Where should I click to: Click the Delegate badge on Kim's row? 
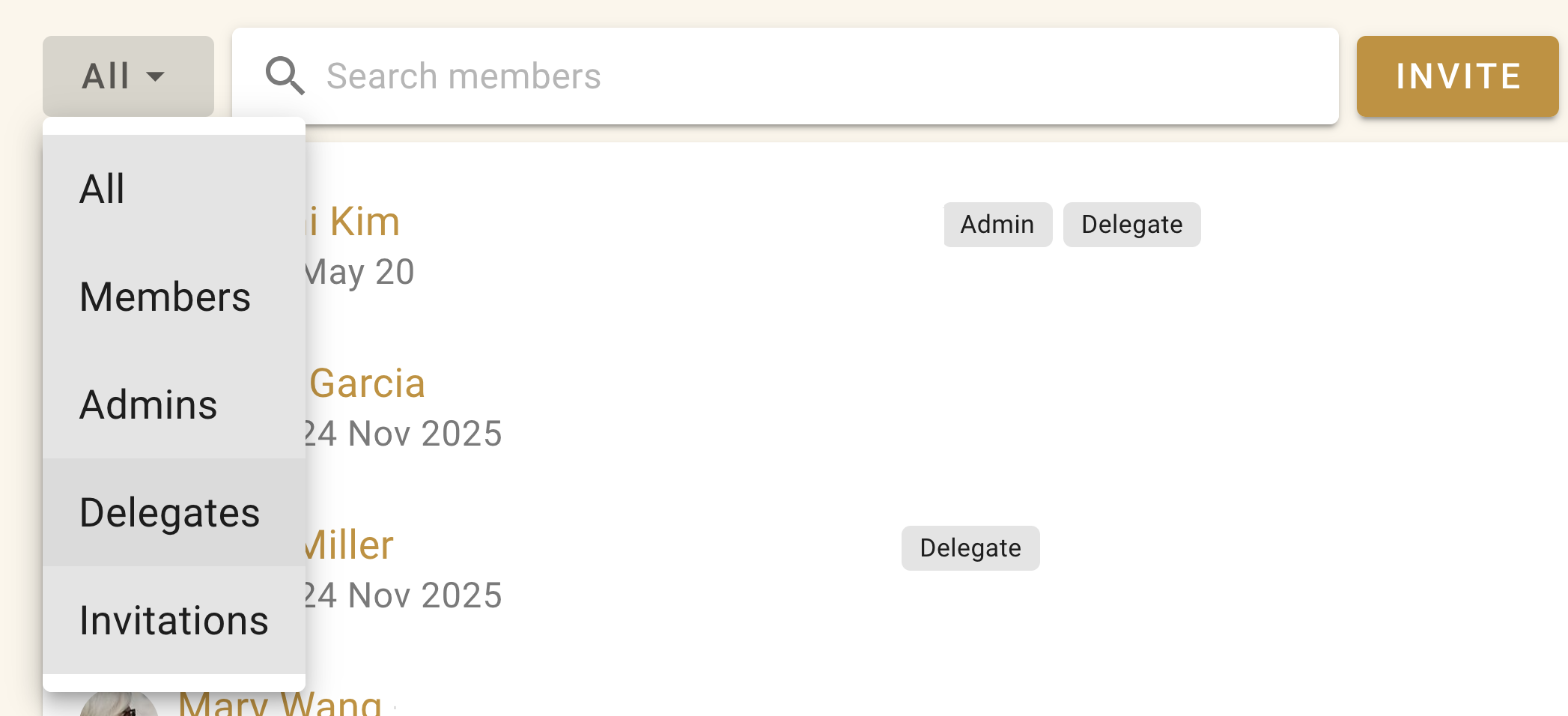(x=1131, y=225)
